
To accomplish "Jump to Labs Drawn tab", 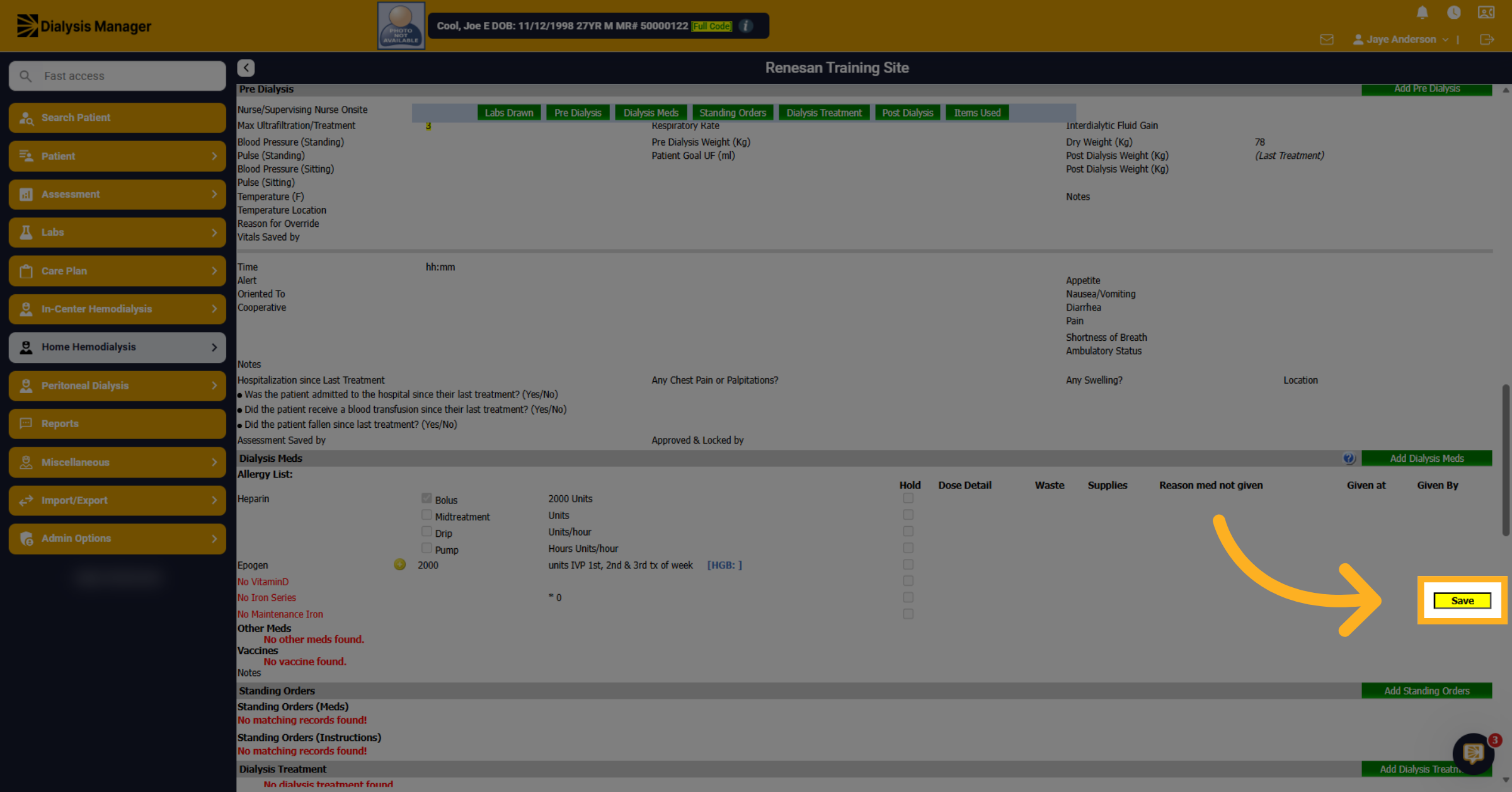I will (x=509, y=113).
